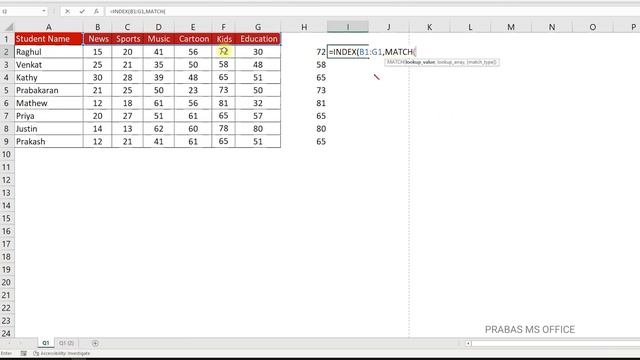Select row 24 header

[x=7, y=333]
